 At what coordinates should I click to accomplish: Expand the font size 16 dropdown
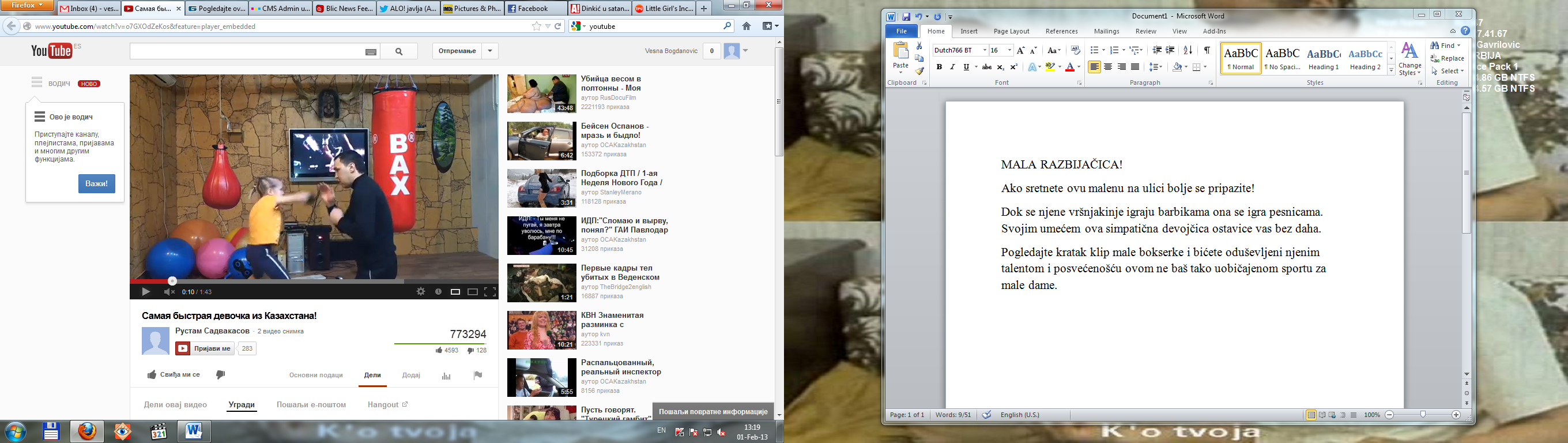coord(1009,51)
